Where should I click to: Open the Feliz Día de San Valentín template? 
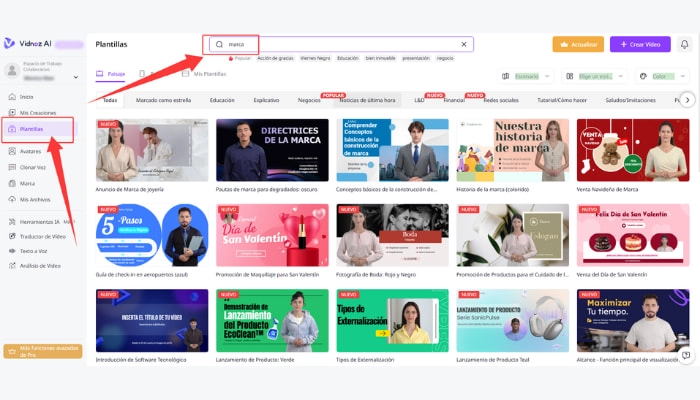click(633, 235)
